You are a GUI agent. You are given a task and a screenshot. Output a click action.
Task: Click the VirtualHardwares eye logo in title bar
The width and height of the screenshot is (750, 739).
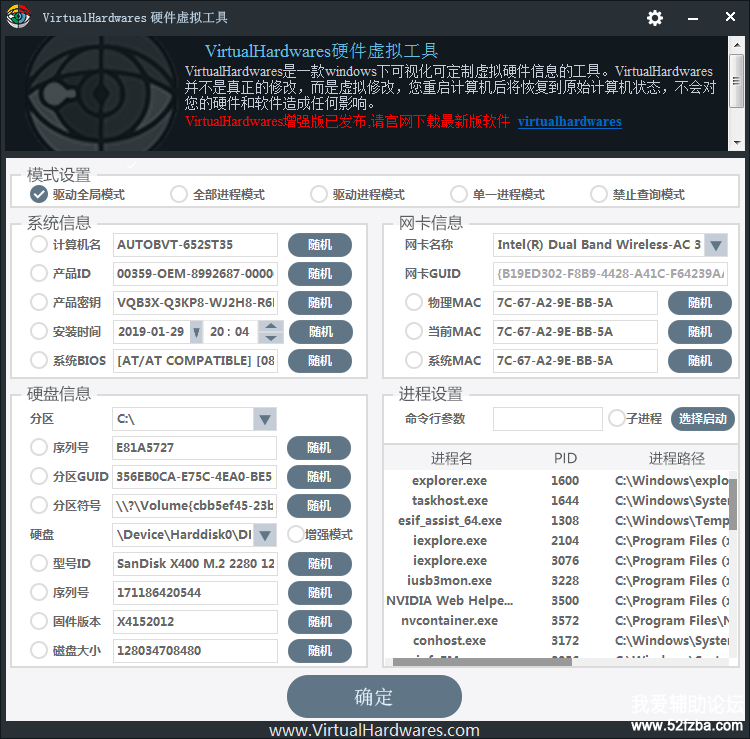click(x=18, y=17)
